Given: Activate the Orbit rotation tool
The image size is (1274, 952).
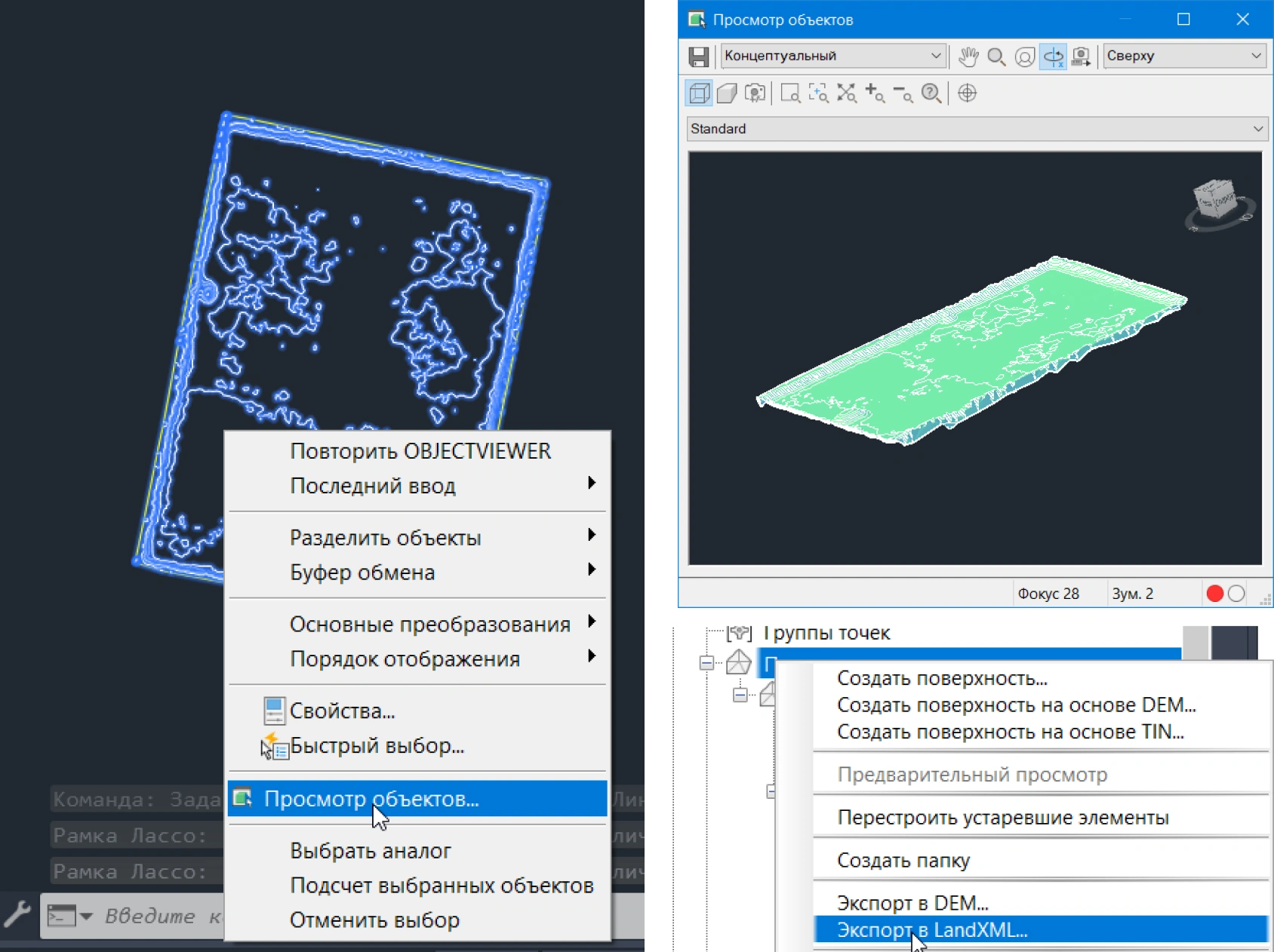Looking at the screenshot, I should [1053, 57].
